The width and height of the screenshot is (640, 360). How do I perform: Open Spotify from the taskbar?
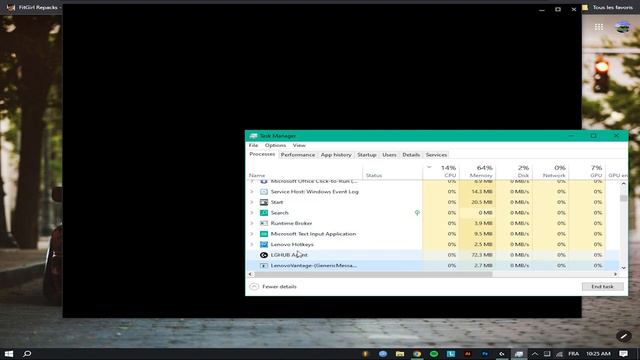tap(434, 354)
